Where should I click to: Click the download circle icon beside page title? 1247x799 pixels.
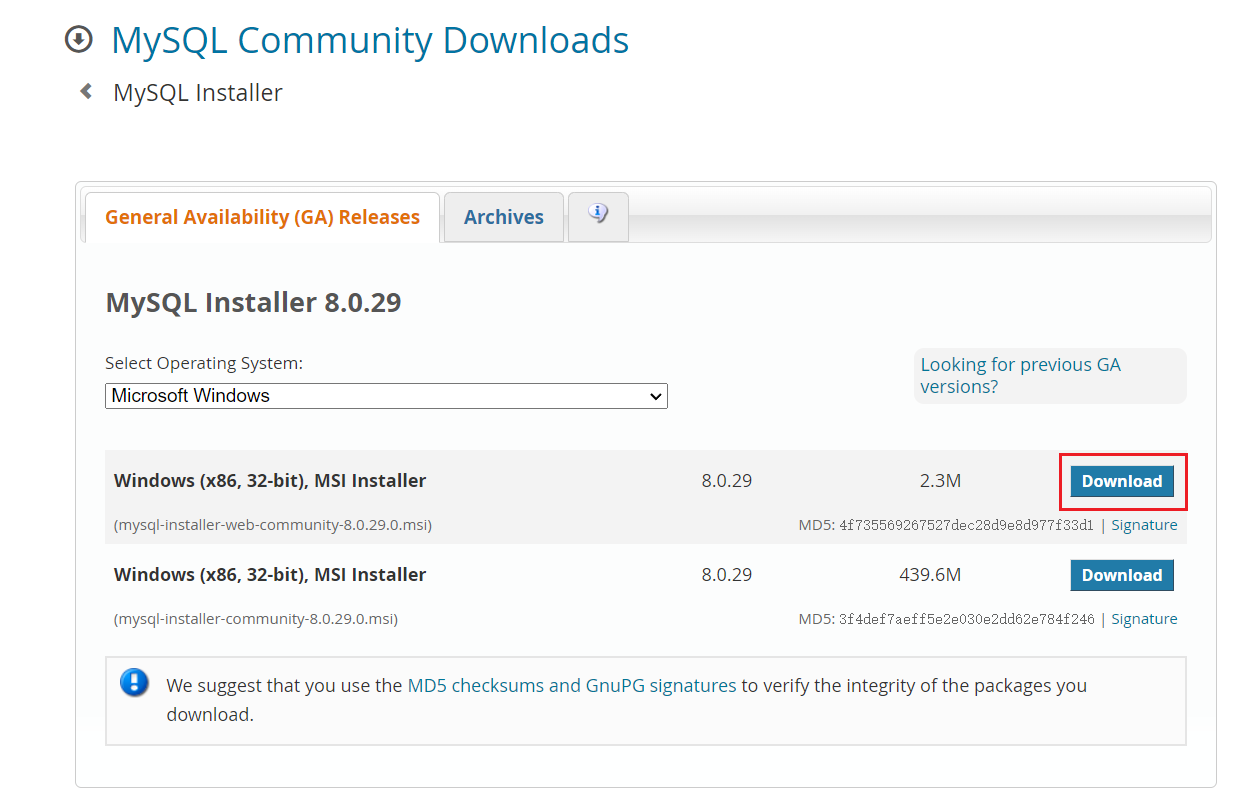click(x=78, y=40)
